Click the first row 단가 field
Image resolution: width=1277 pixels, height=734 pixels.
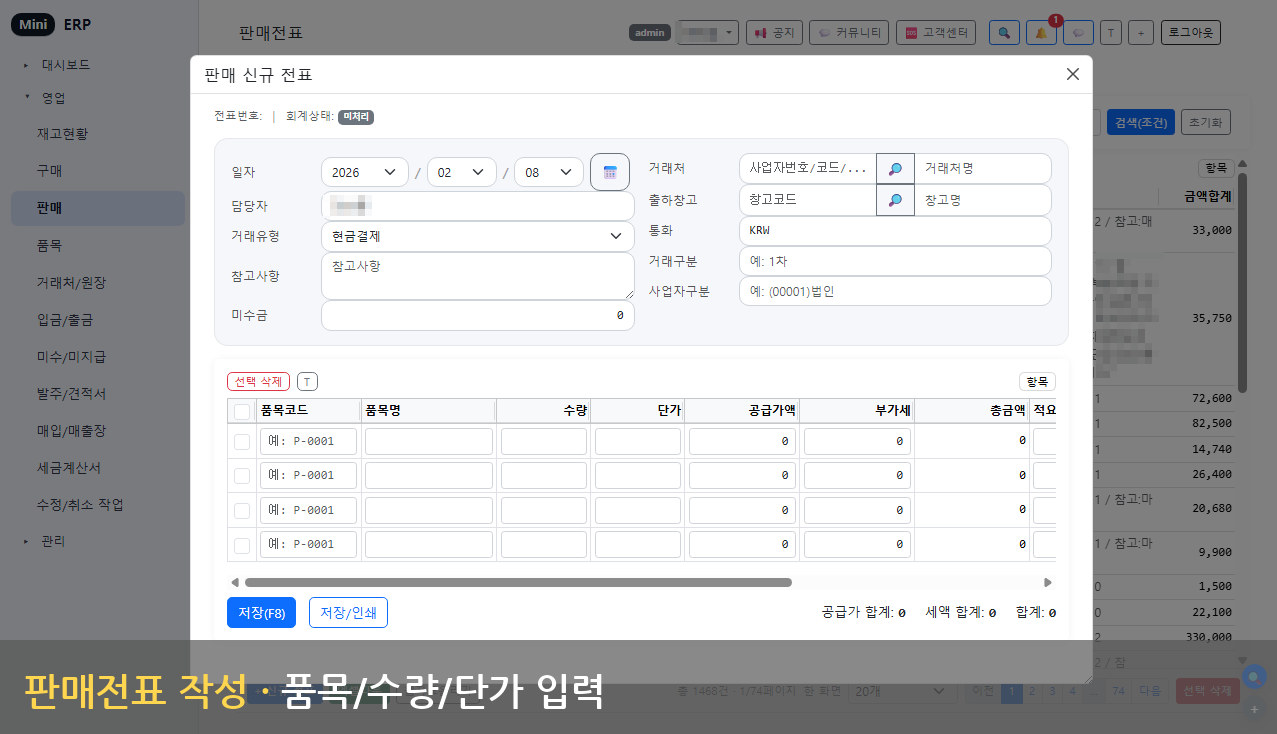638,441
